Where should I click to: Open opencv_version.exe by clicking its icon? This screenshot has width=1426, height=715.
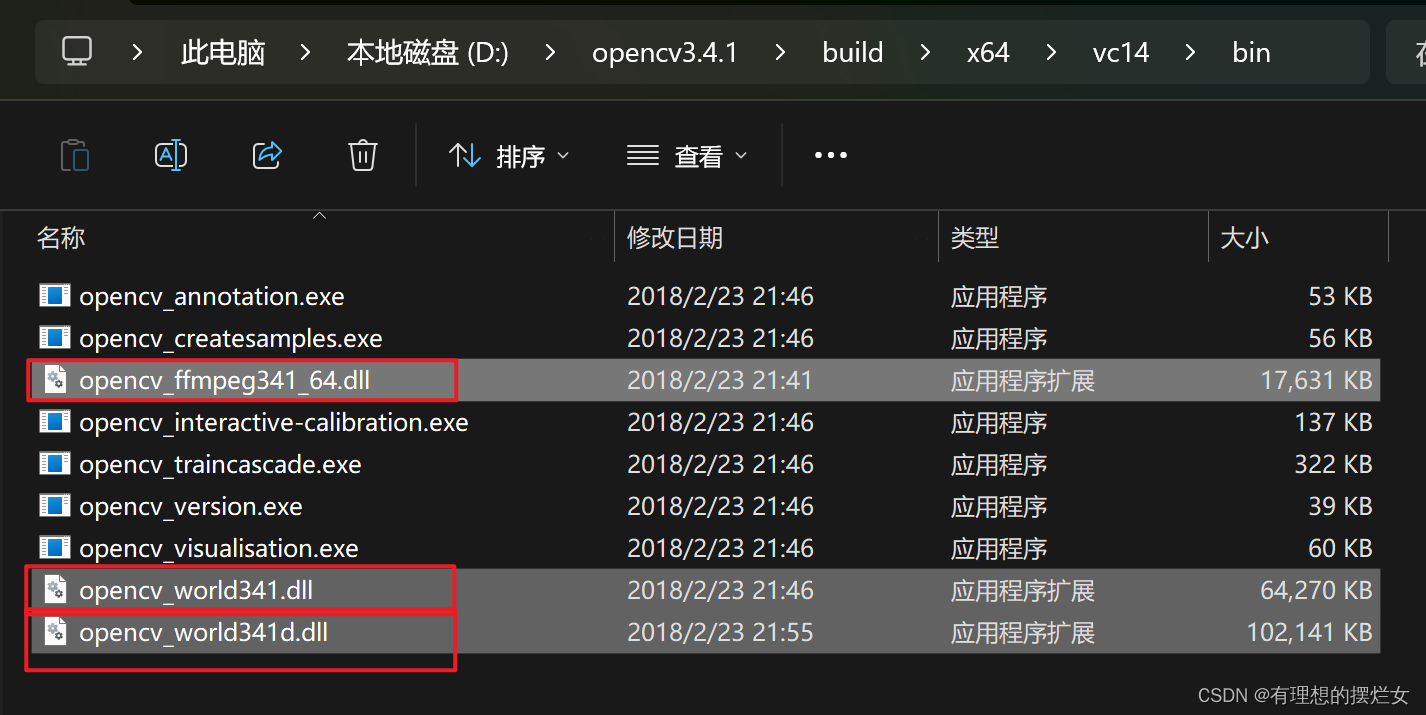coord(55,506)
